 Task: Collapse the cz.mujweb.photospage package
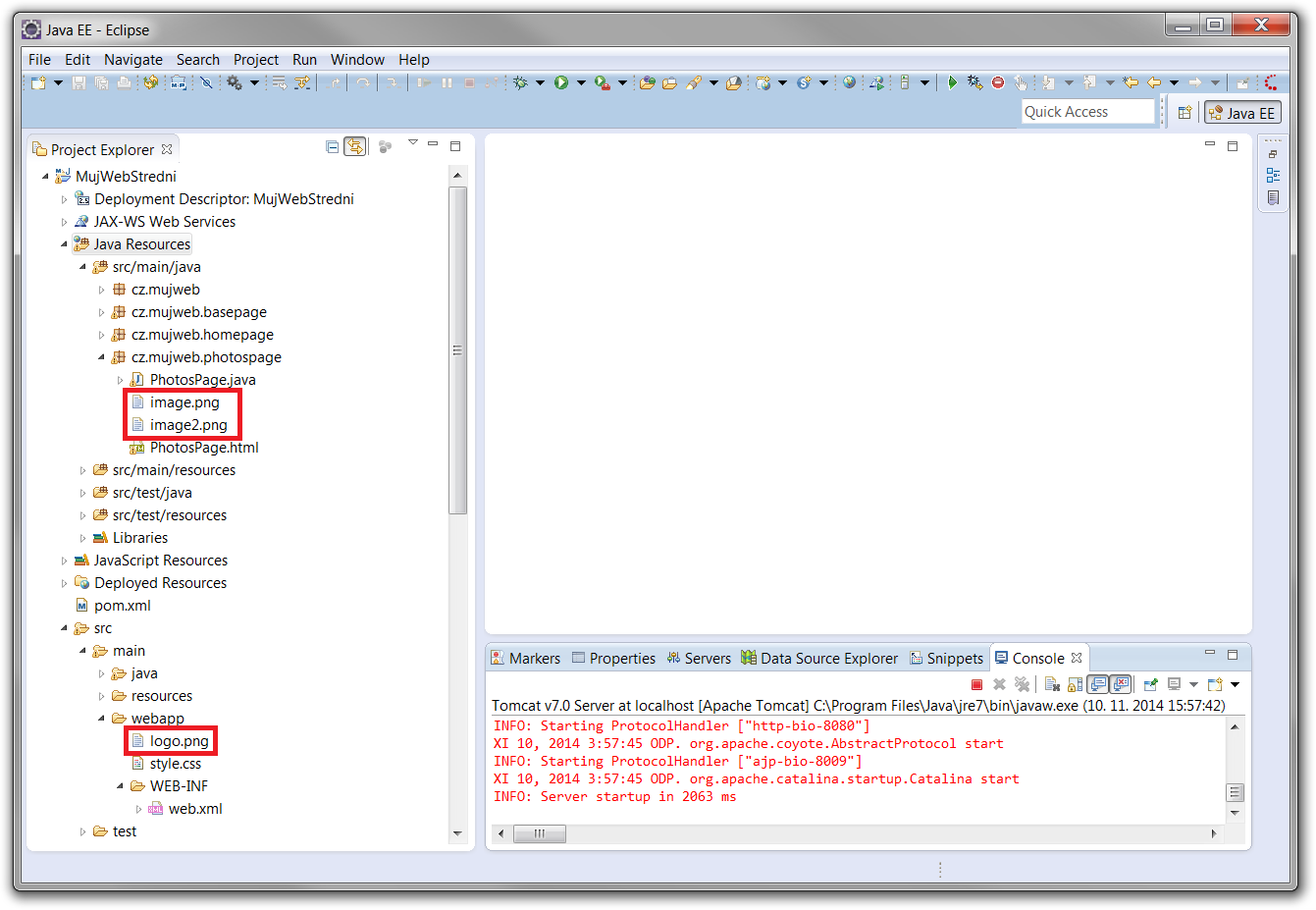point(101,357)
